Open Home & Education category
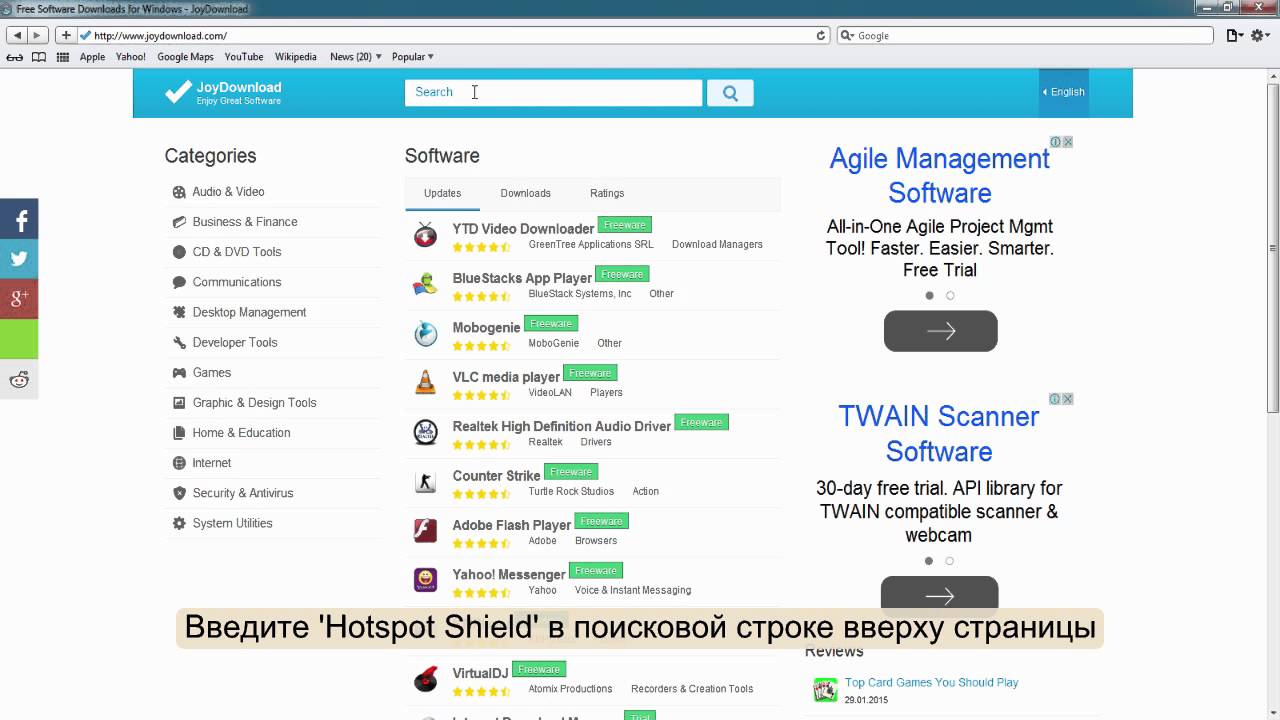The width and height of the screenshot is (1280, 720). pos(241,432)
